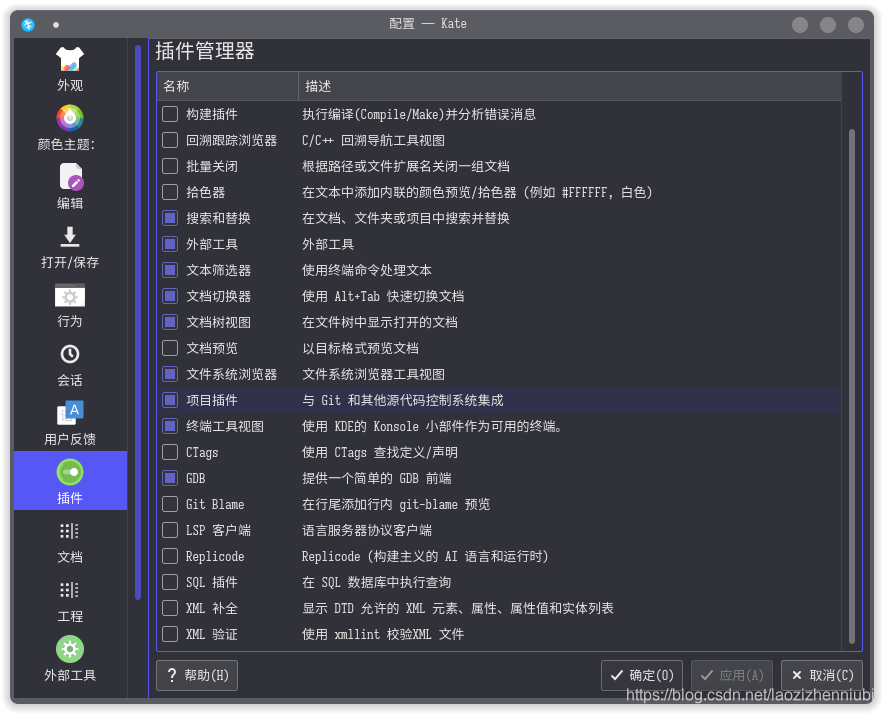
Task: Select the text 使用 Alt+Tab 快速切换文档
Action: pyautogui.click(x=383, y=296)
